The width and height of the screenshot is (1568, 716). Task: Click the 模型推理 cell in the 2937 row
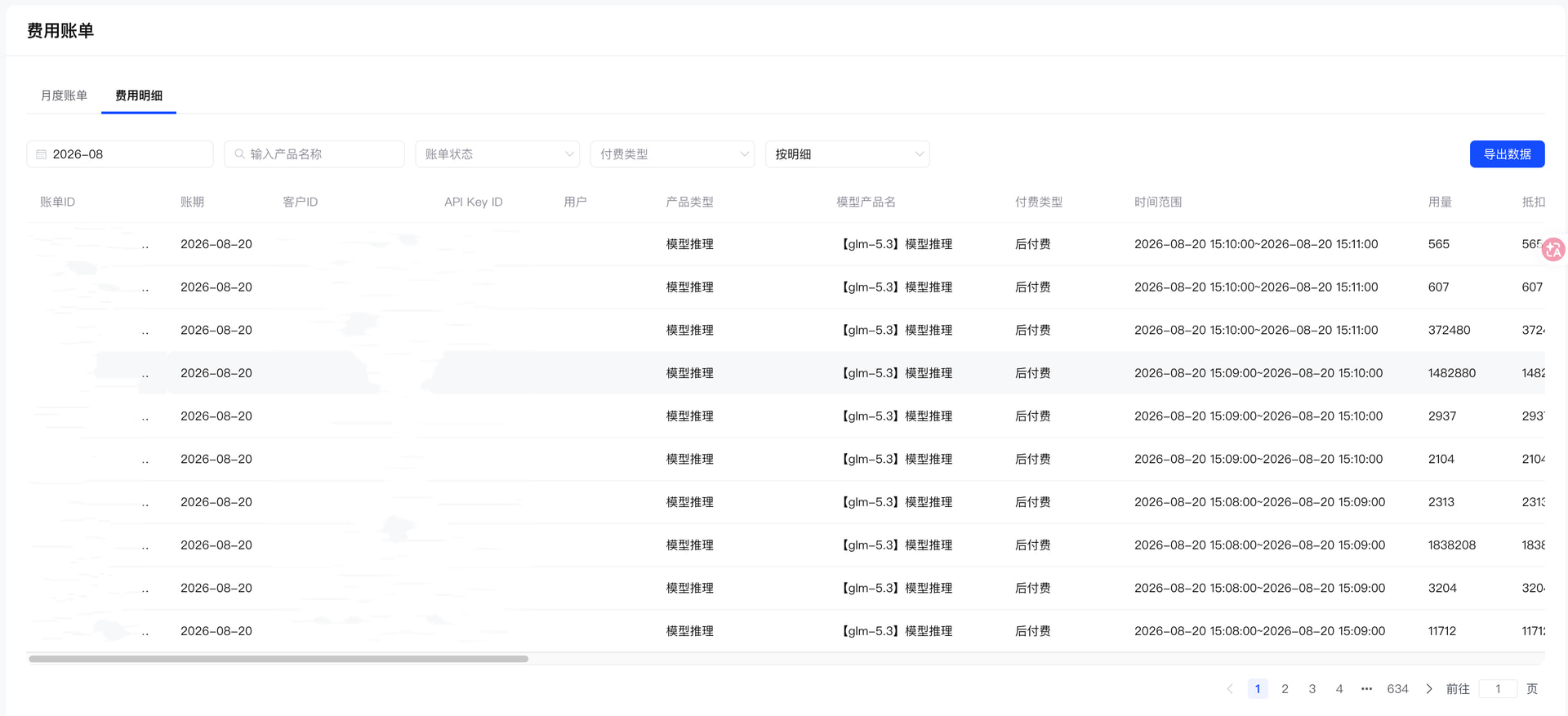(689, 416)
